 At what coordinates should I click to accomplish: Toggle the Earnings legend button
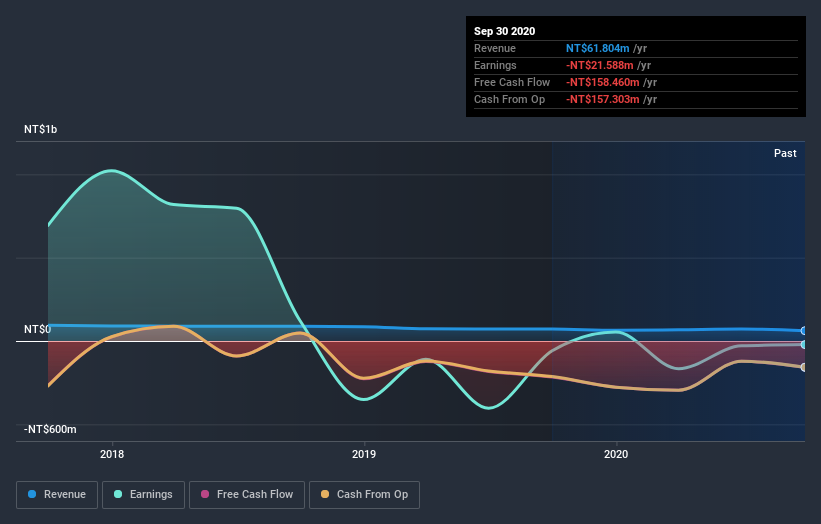[143, 495]
